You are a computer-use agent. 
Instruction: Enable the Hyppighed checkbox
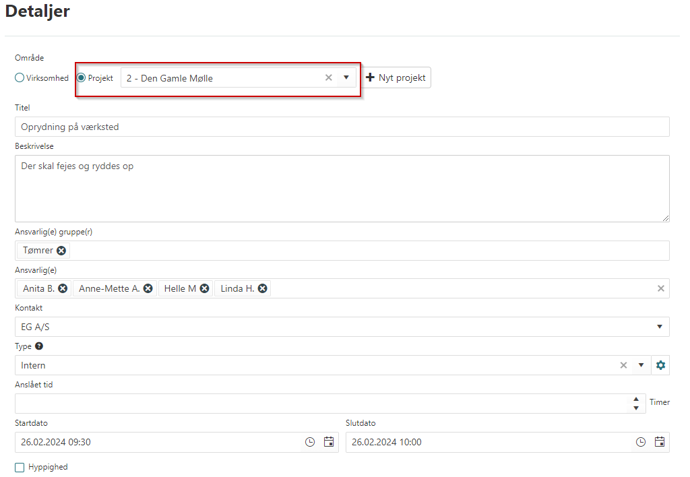(20, 467)
